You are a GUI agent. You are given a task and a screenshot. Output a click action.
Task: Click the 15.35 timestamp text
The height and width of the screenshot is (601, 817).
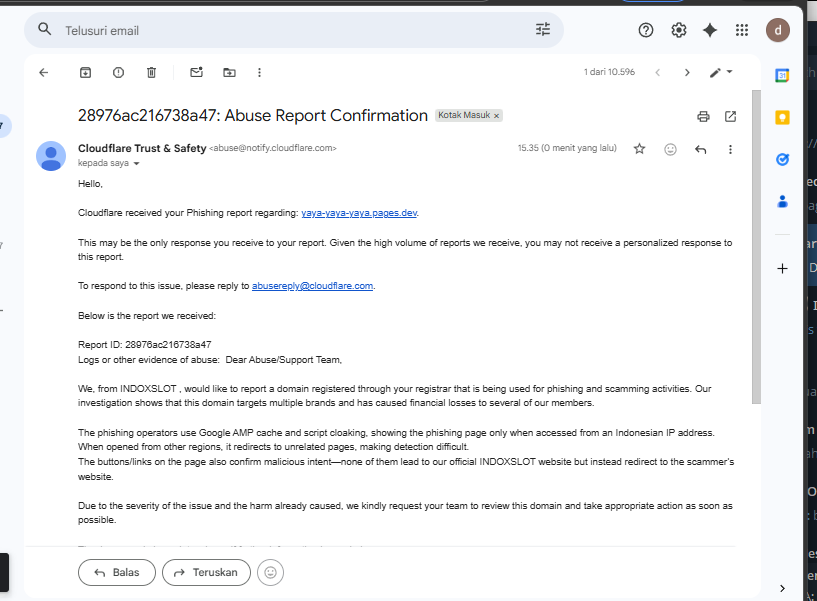[x=567, y=148]
